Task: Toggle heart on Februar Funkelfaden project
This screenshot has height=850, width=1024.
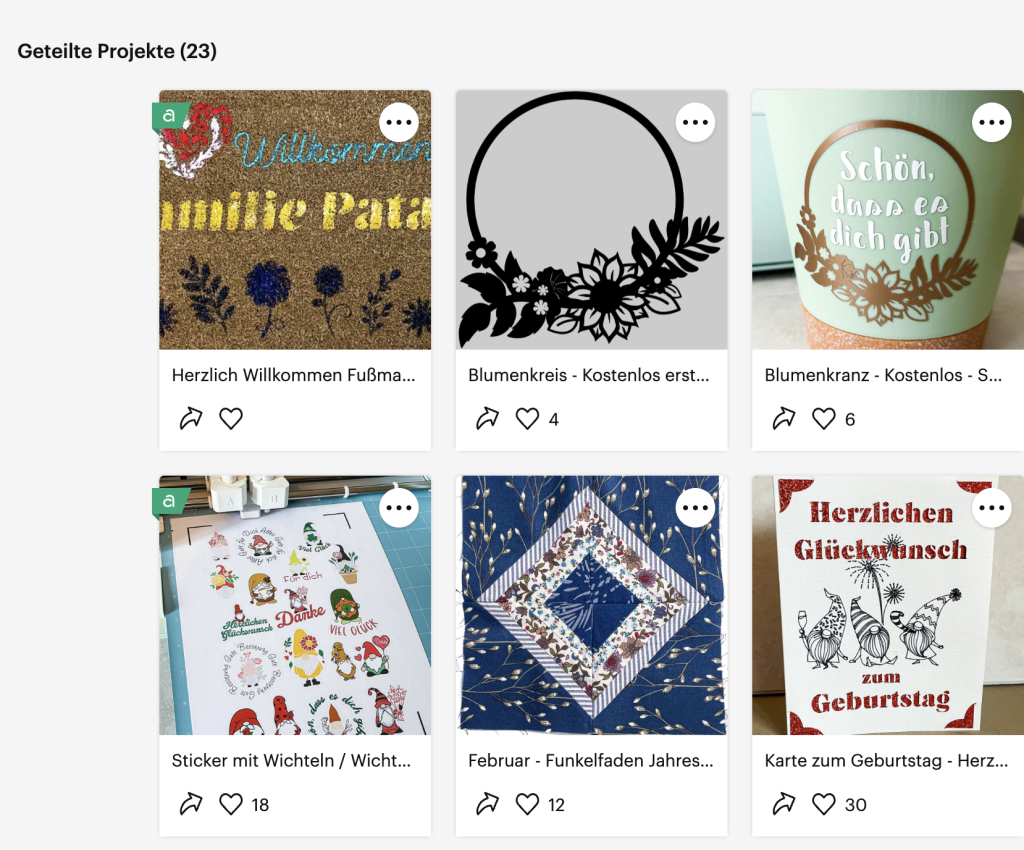Action: (x=527, y=804)
